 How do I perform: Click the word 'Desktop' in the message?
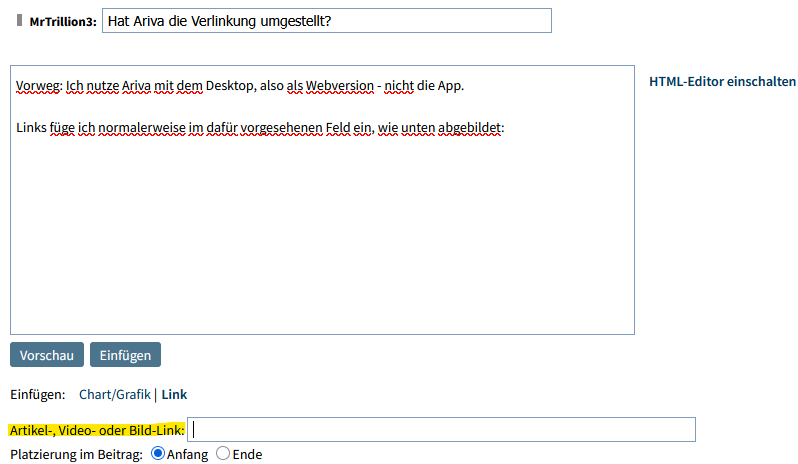230,86
